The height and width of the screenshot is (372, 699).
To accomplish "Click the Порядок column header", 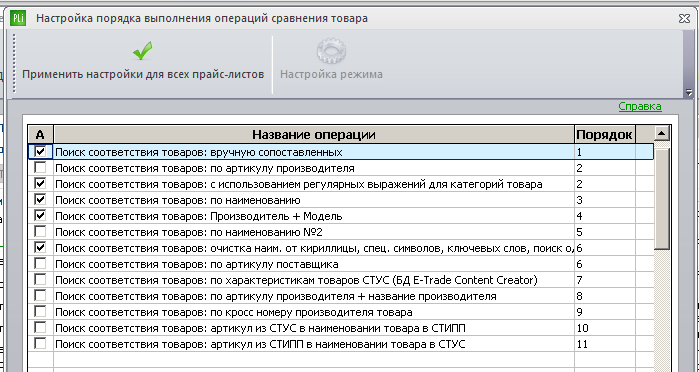I will tap(604, 134).
